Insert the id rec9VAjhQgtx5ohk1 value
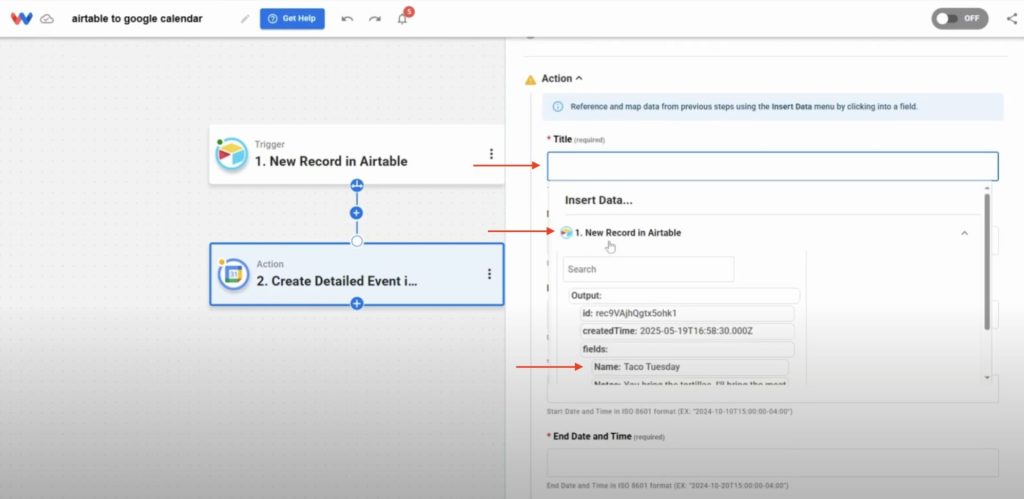 (687, 313)
